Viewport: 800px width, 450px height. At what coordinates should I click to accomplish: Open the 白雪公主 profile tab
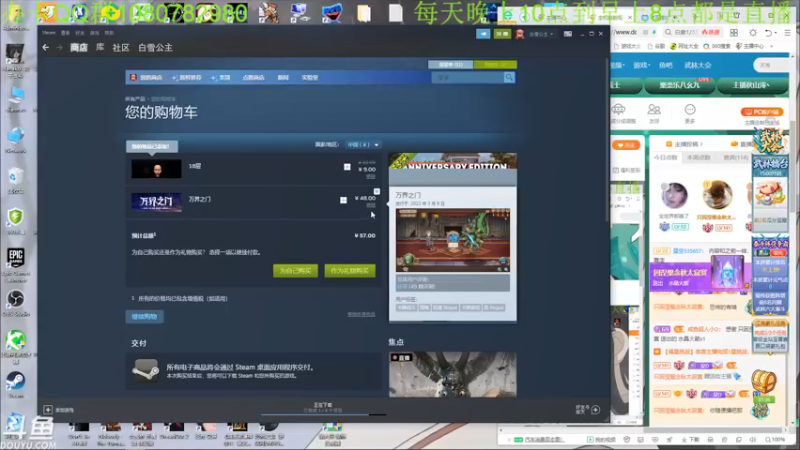(x=156, y=47)
